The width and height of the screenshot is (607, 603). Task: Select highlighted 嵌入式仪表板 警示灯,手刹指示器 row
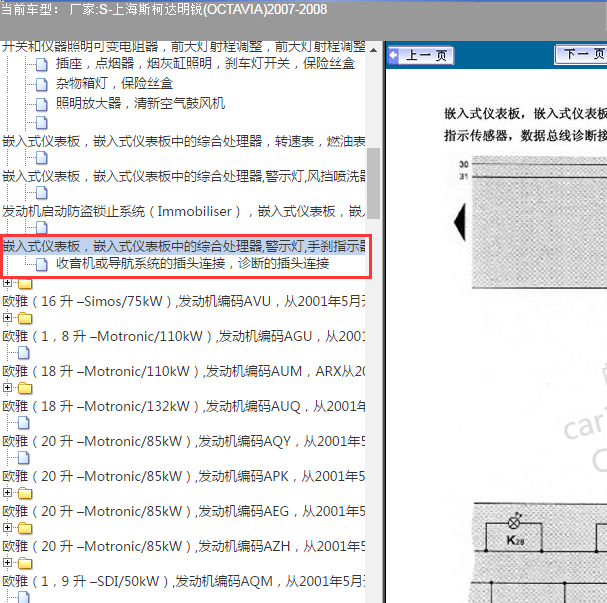click(184, 246)
